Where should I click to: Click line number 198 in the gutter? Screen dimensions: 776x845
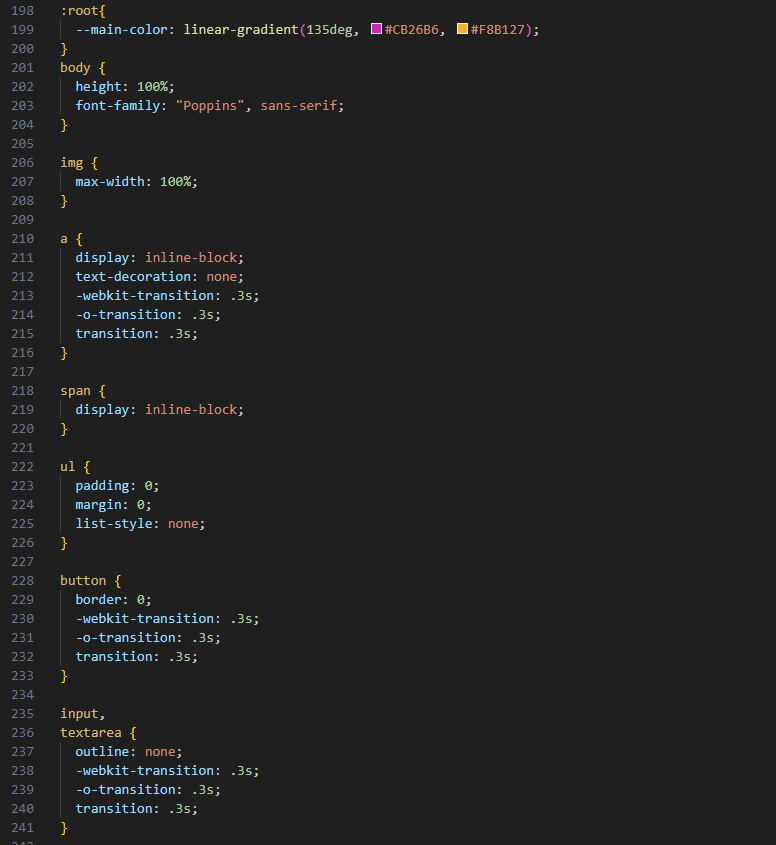21,11
